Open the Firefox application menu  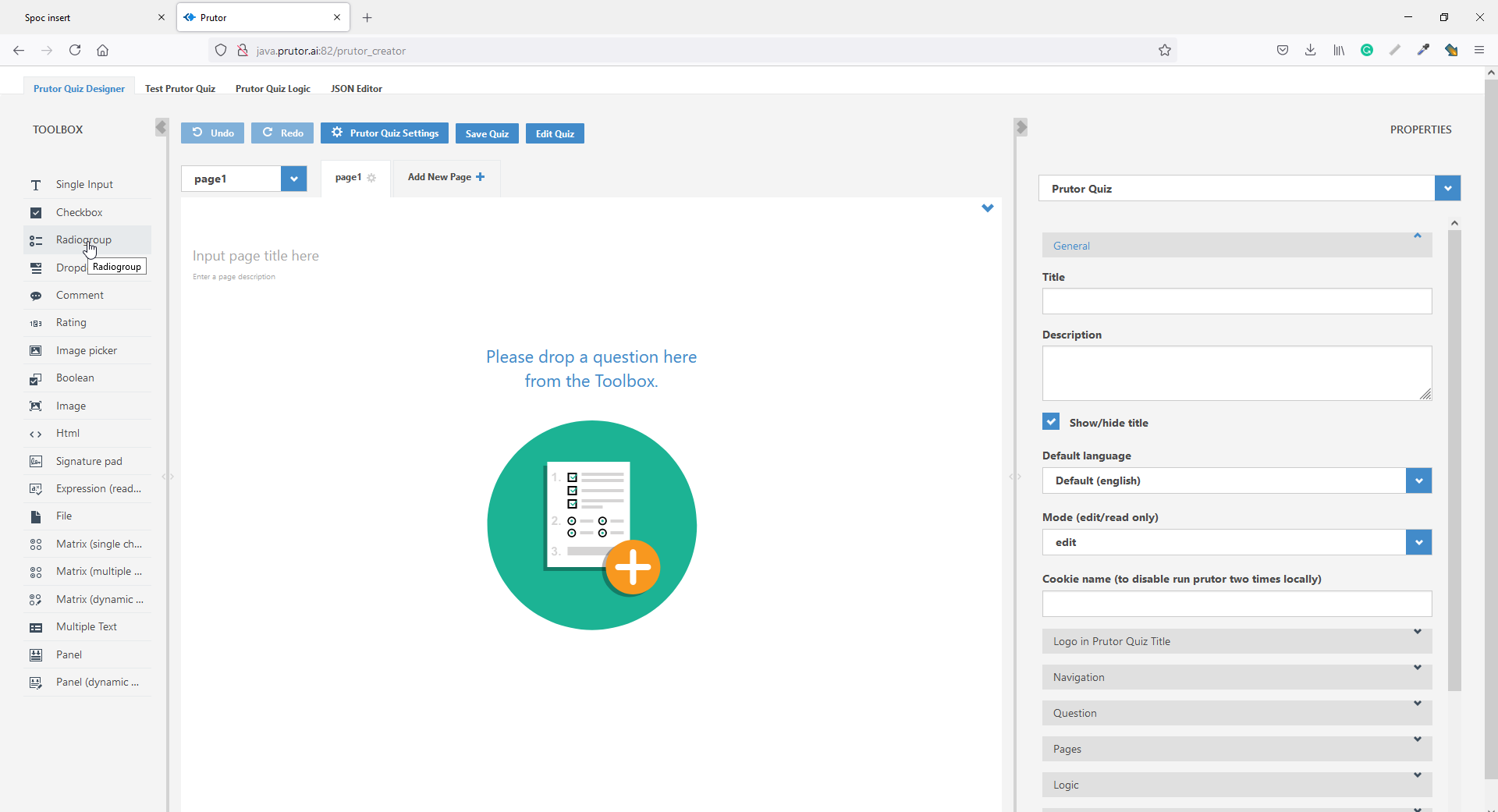[1479, 51]
